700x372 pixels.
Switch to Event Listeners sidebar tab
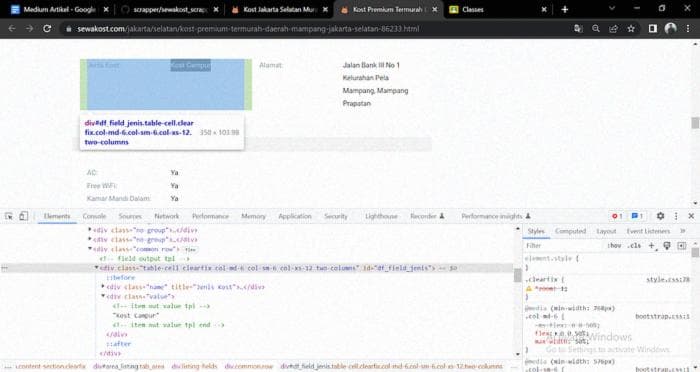pos(648,231)
